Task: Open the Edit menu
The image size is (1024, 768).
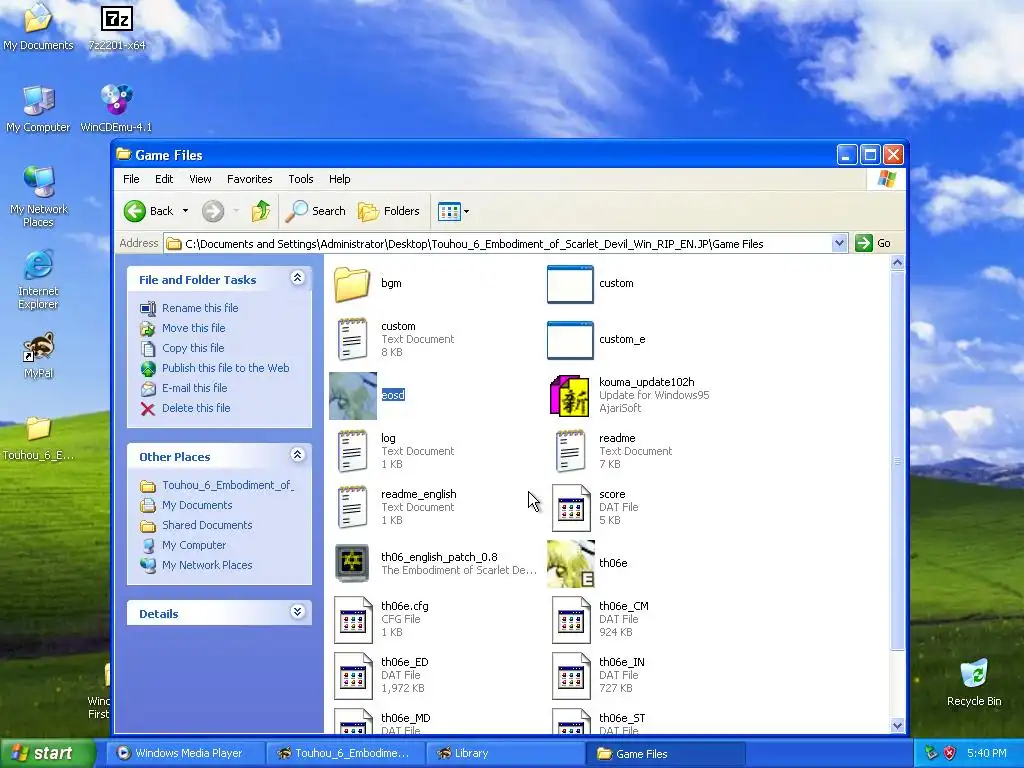Action: tap(164, 179)
